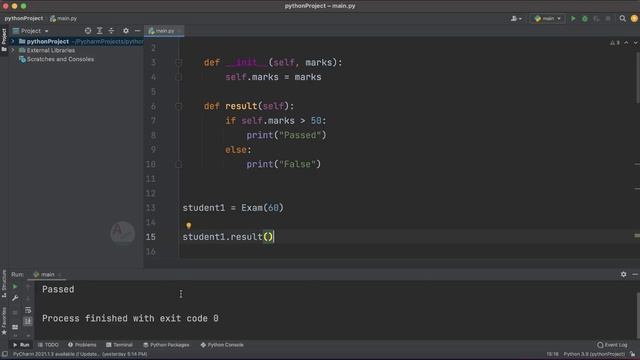640x360 pixels.
Task: Open Run panel gear settings
Action: [623, 274]
